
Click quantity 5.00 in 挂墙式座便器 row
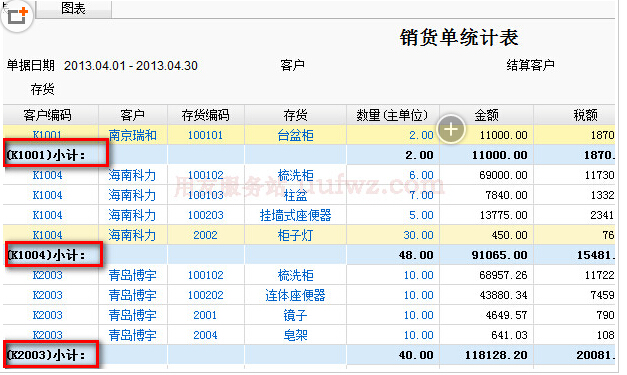(x=421, y=215)
